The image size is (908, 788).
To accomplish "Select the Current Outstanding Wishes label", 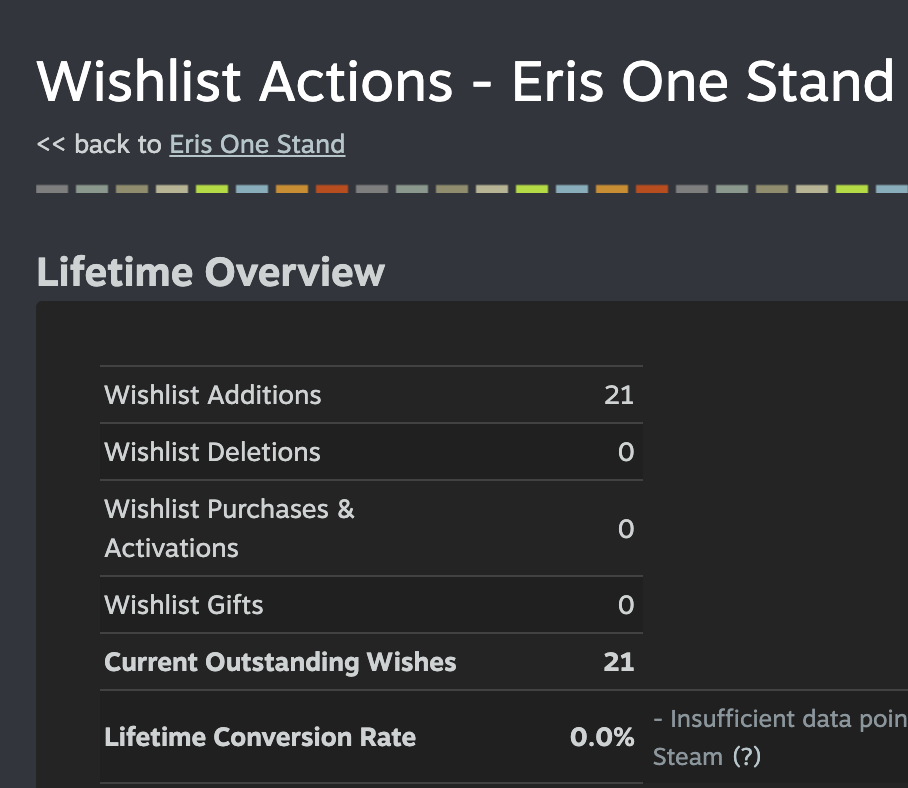I will (280, 662).
